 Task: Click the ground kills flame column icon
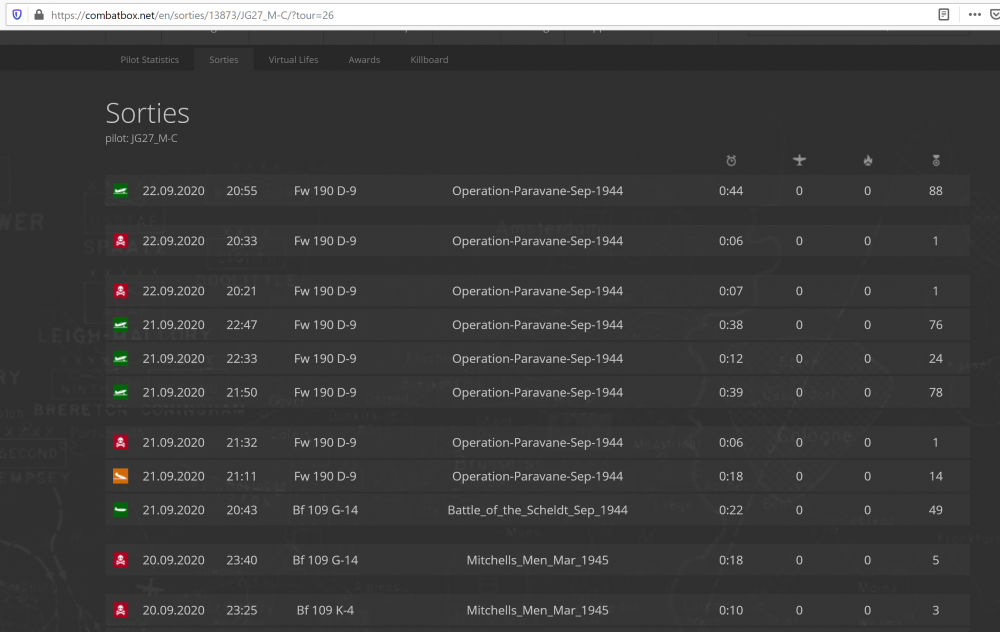coord(867,160)
